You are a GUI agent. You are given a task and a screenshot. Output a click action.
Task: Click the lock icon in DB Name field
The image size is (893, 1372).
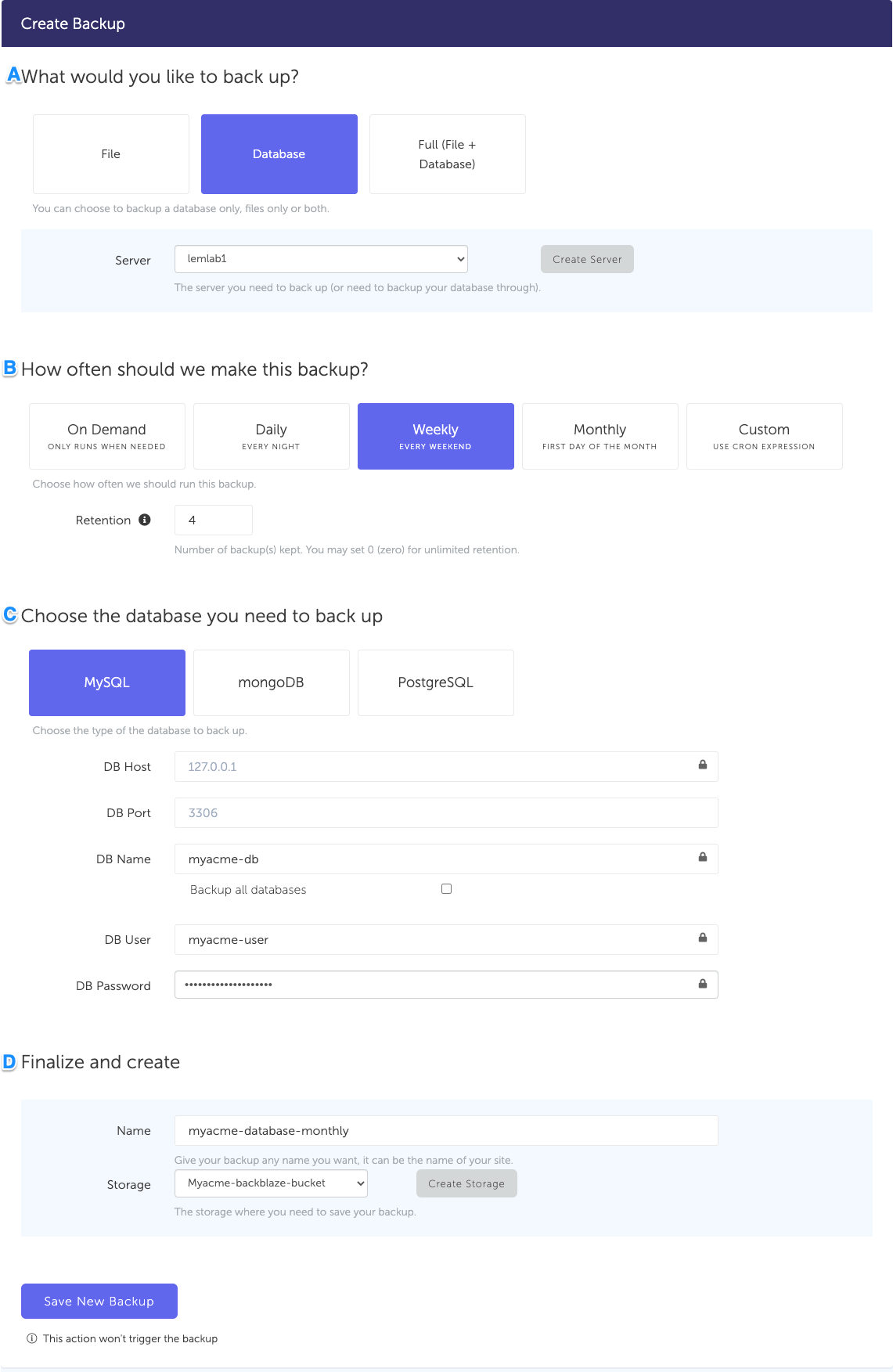[702, 857]
